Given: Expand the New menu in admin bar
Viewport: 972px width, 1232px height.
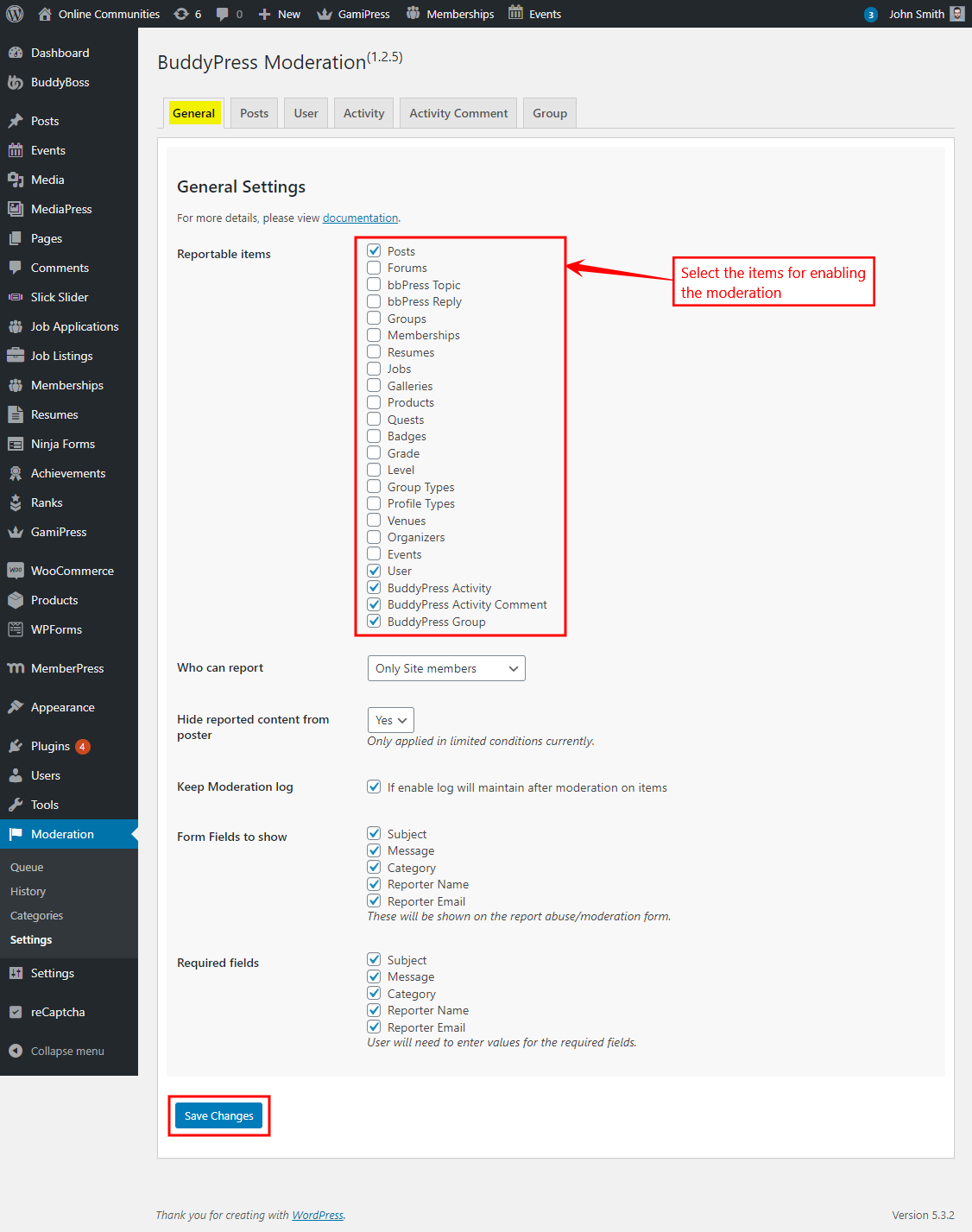Looking at the screenshot, I should [278, 13].
